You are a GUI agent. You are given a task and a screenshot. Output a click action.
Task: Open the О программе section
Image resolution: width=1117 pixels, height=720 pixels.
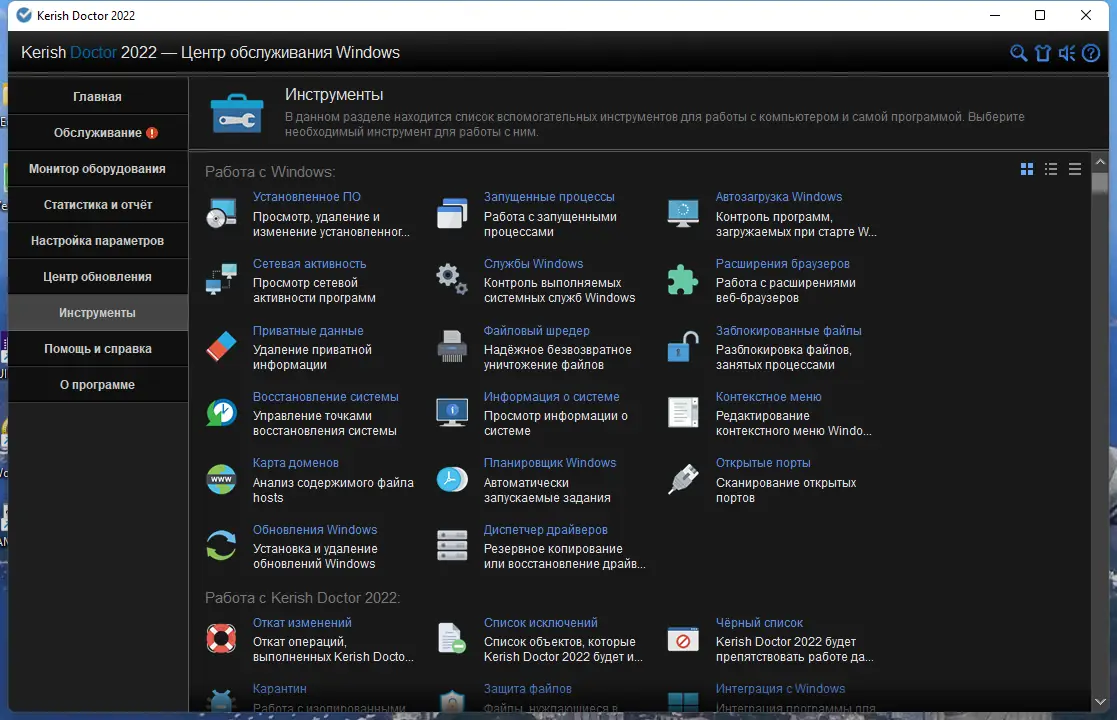pos(98,385)
